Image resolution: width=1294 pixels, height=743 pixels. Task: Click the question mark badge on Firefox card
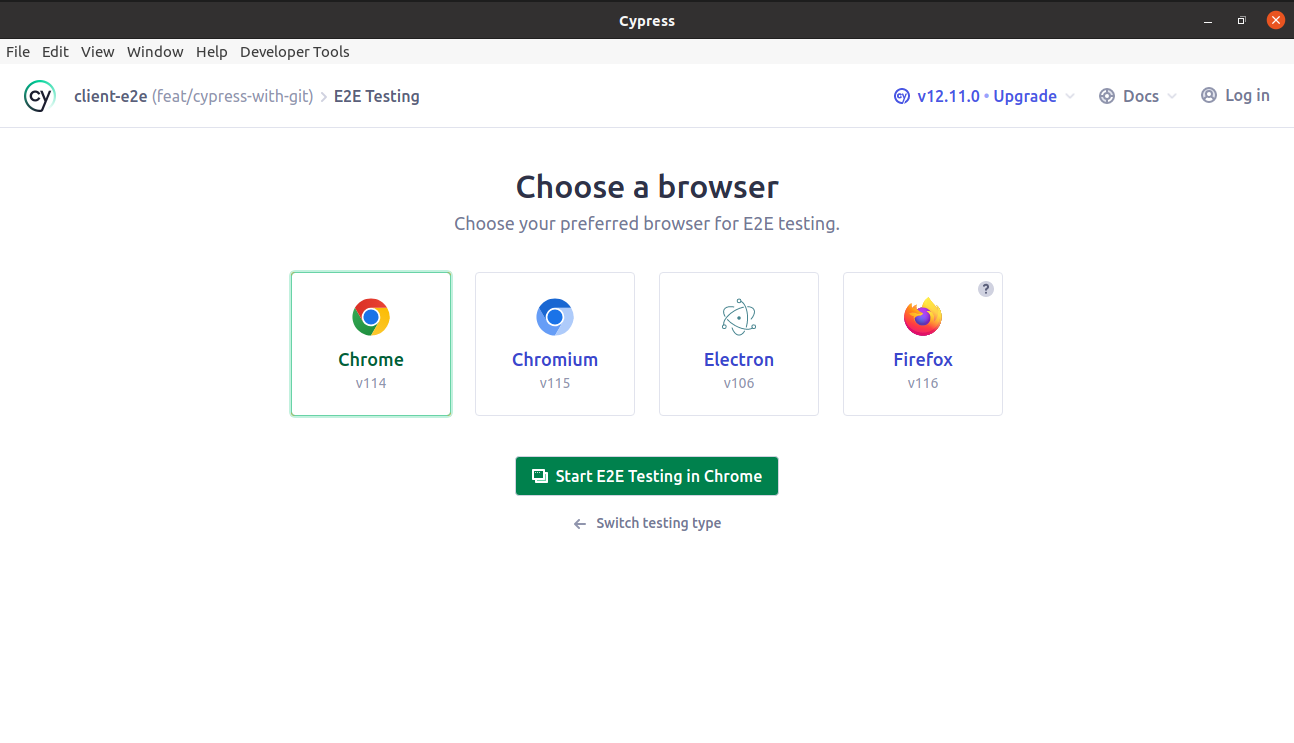(985, 288)
